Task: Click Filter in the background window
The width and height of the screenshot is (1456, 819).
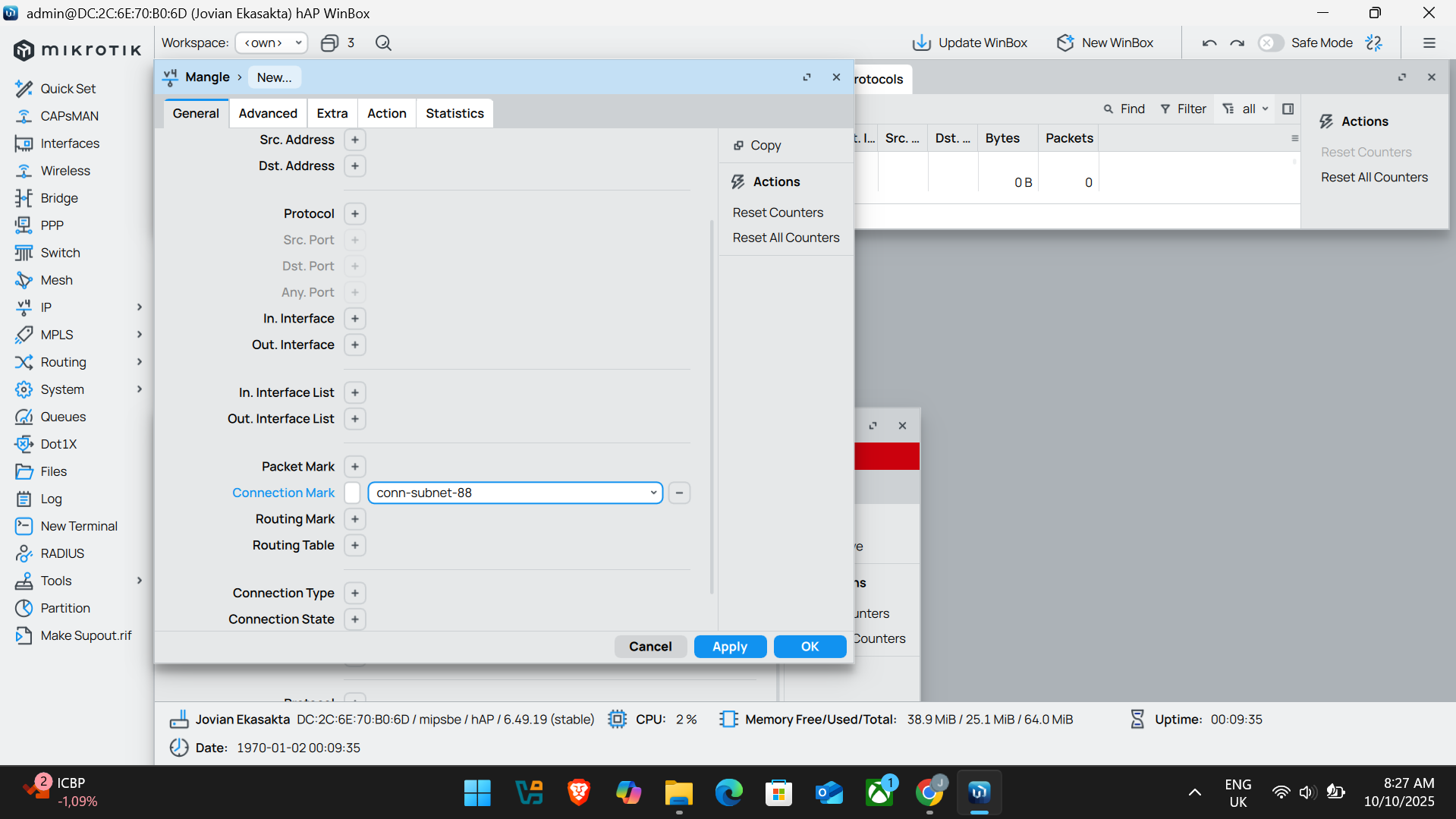Action: [x=1184, y=109]
